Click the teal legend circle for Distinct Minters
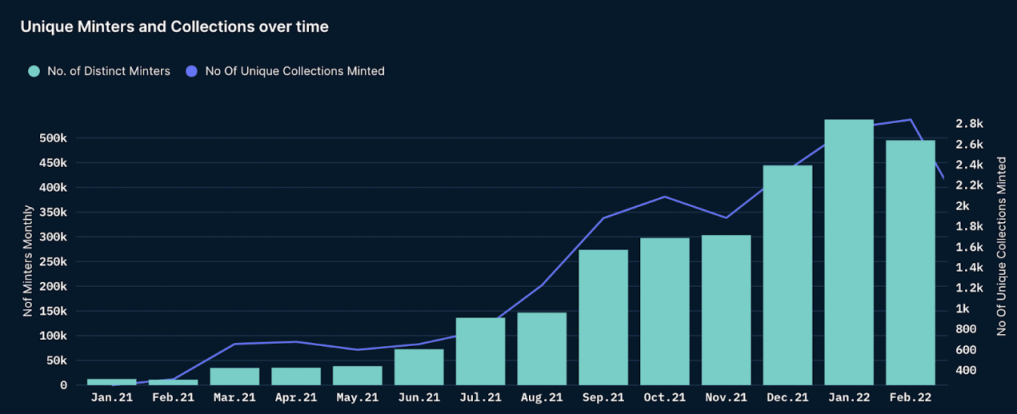 pos(34,71)
